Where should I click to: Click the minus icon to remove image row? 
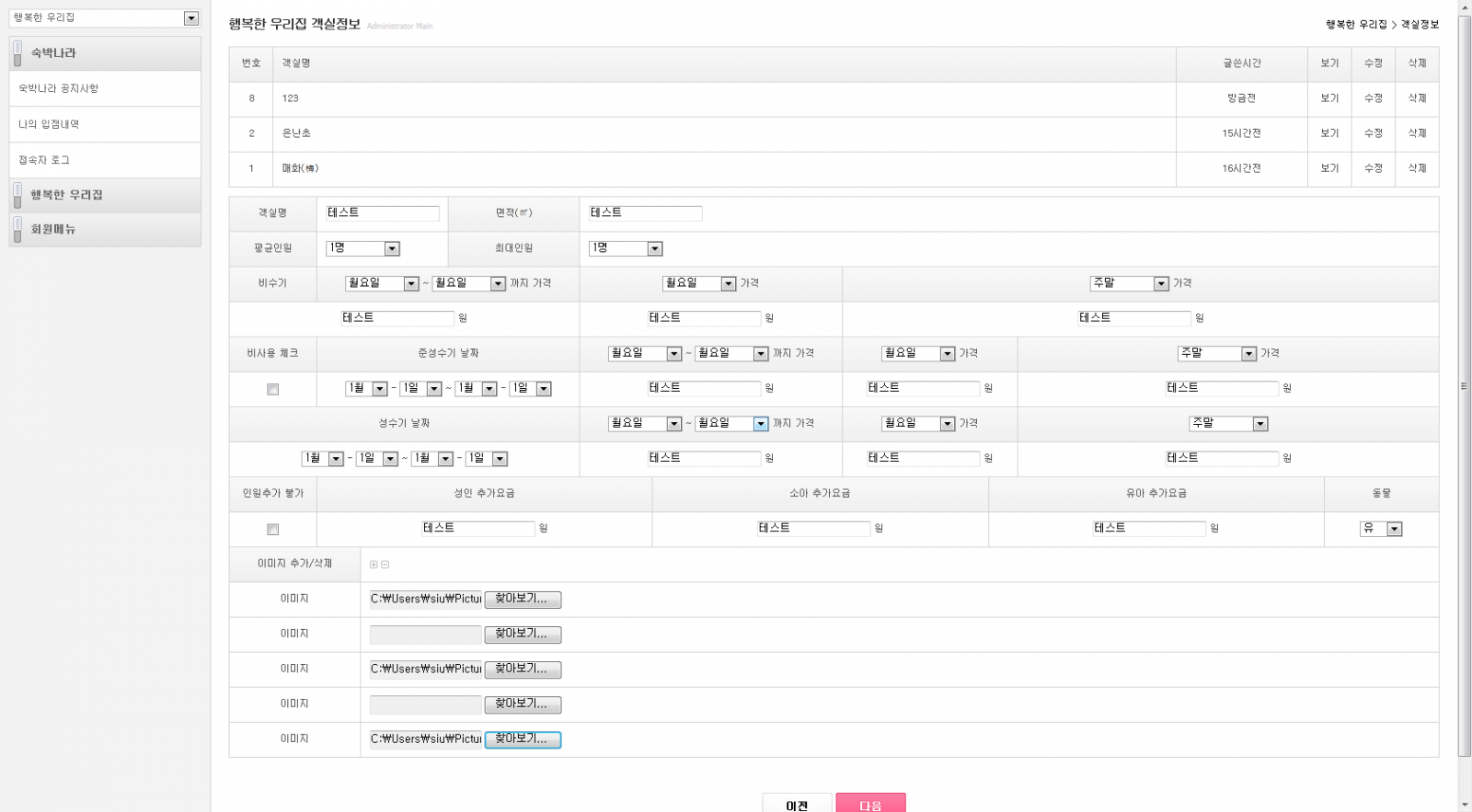coord(385,565)
